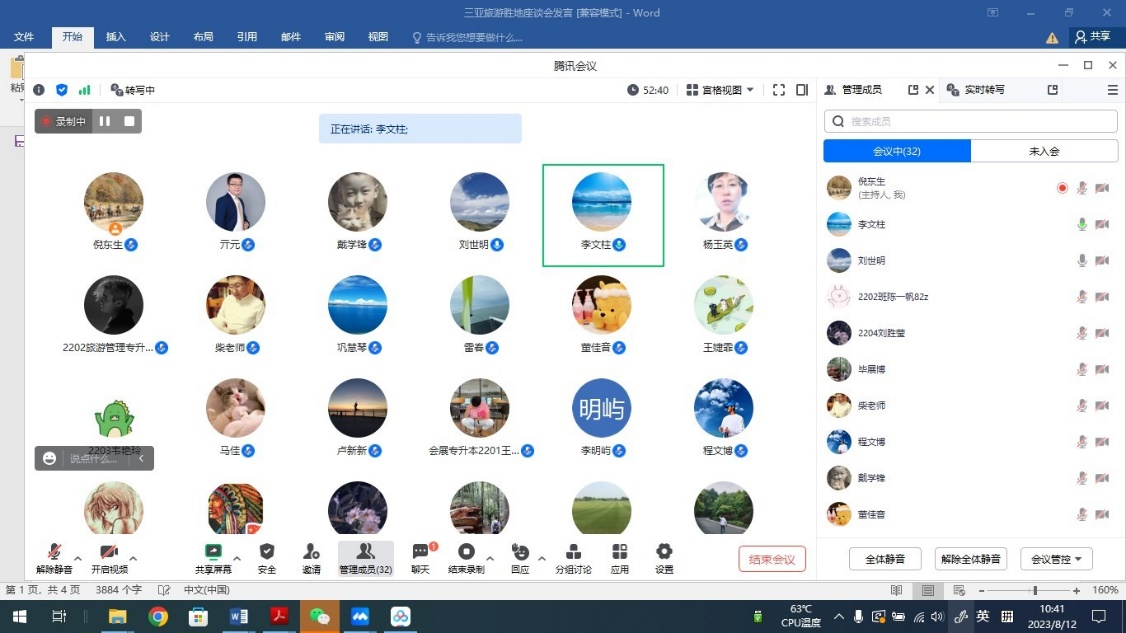Expand the arrow next to 共享屏幕
This screenshot has height=633, width=1126.
tap(237, 559)
